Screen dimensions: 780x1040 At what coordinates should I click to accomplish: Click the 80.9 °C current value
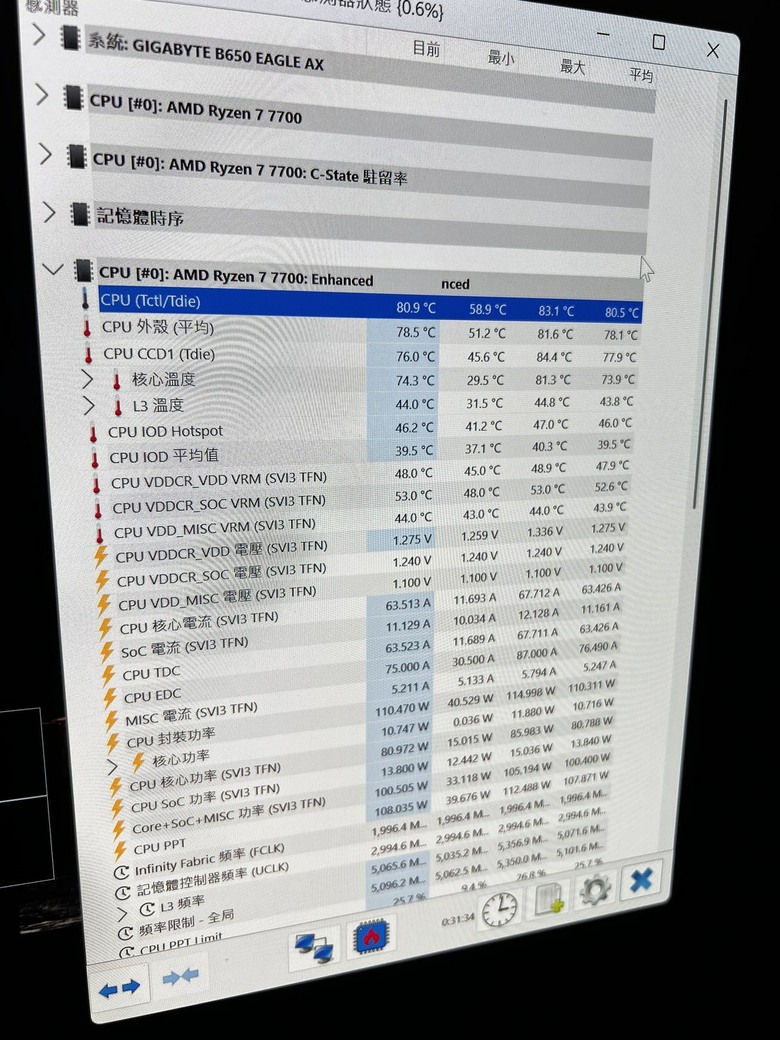tap(416, 308)
